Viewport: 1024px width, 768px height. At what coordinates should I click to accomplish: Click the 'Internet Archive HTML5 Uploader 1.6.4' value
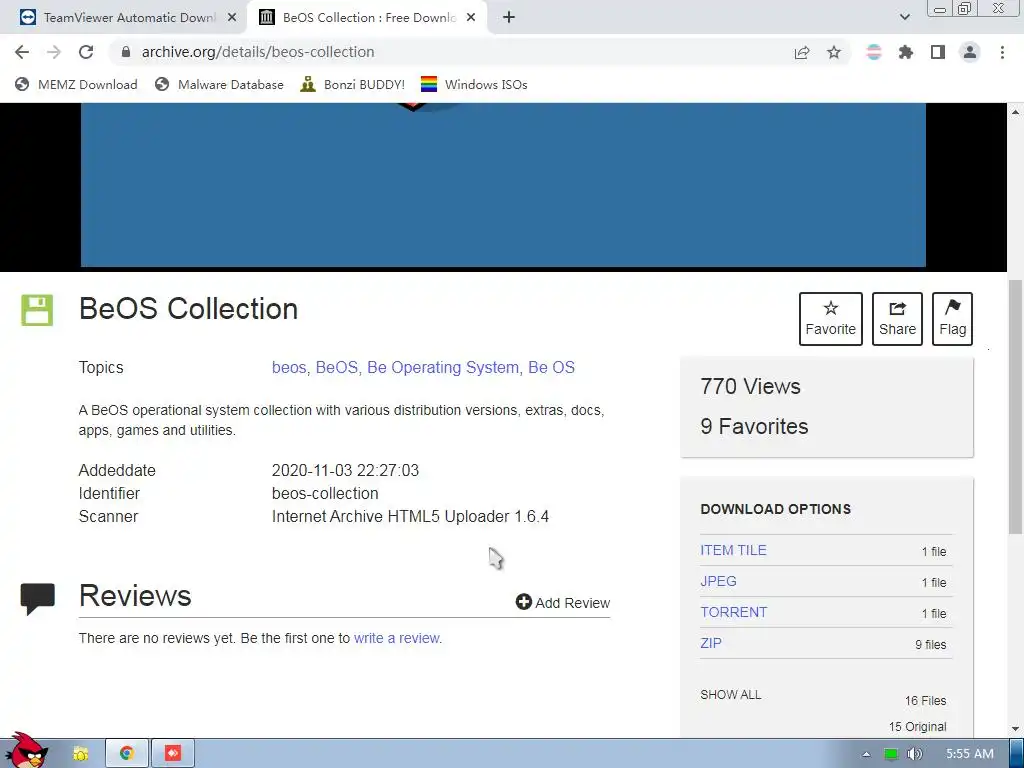tap(410, 516)
